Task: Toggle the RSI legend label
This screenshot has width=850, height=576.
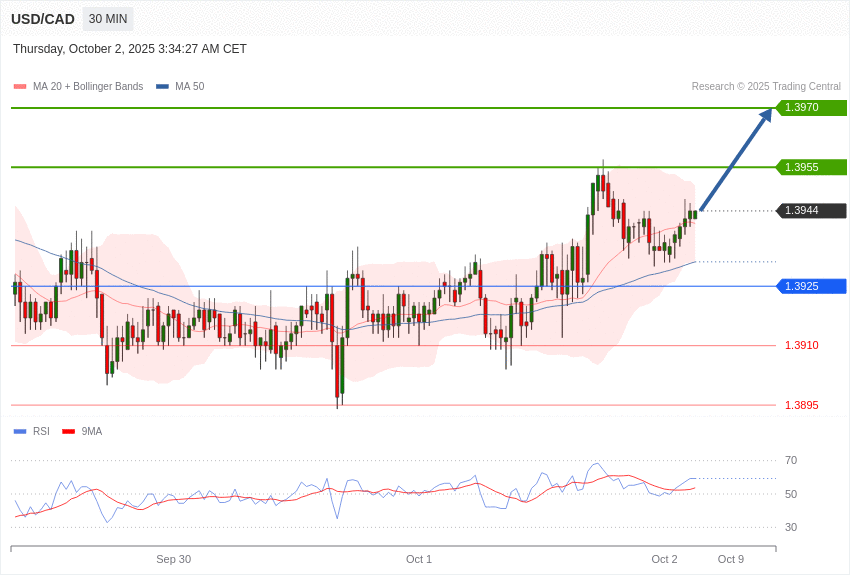Action: [41, 432]
